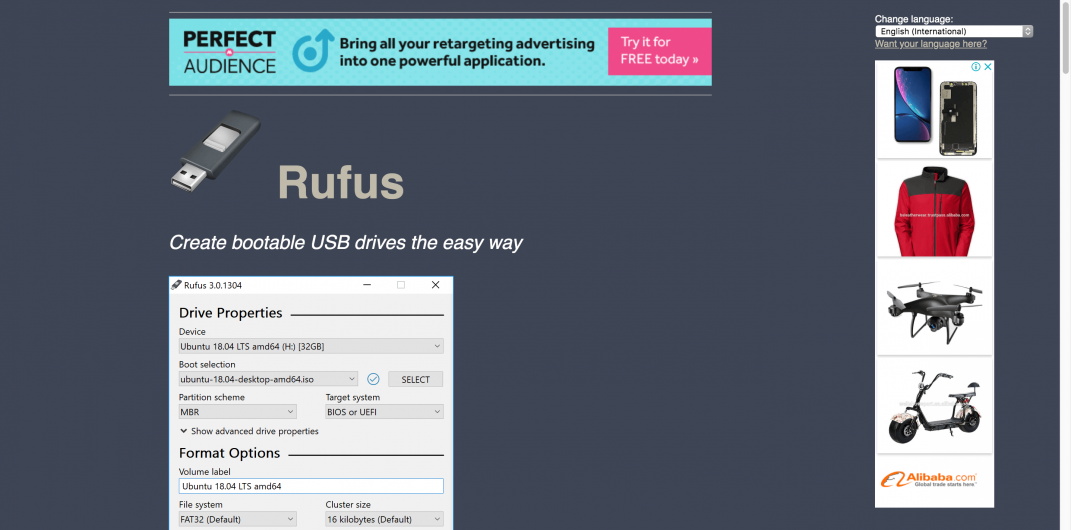Open the Device dropdown showing Ubuntu 18.04 LTS
Viewport: 1071px width, 530px height.
pyautogui.click(x=311, y=346)
